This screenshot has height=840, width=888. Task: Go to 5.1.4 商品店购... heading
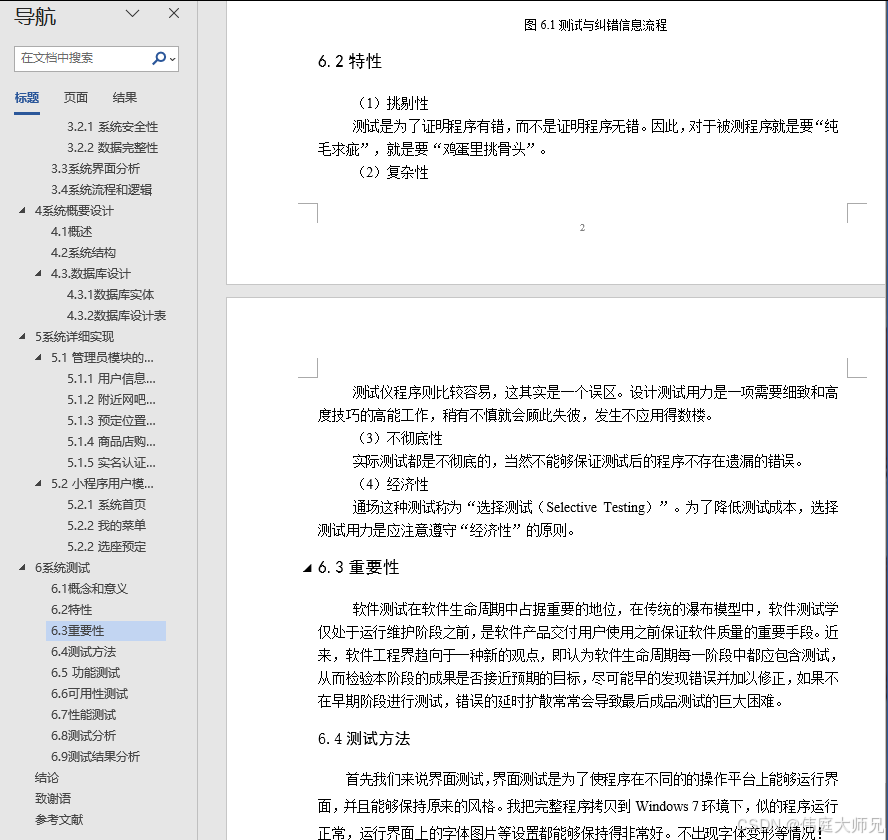point(111,441)
